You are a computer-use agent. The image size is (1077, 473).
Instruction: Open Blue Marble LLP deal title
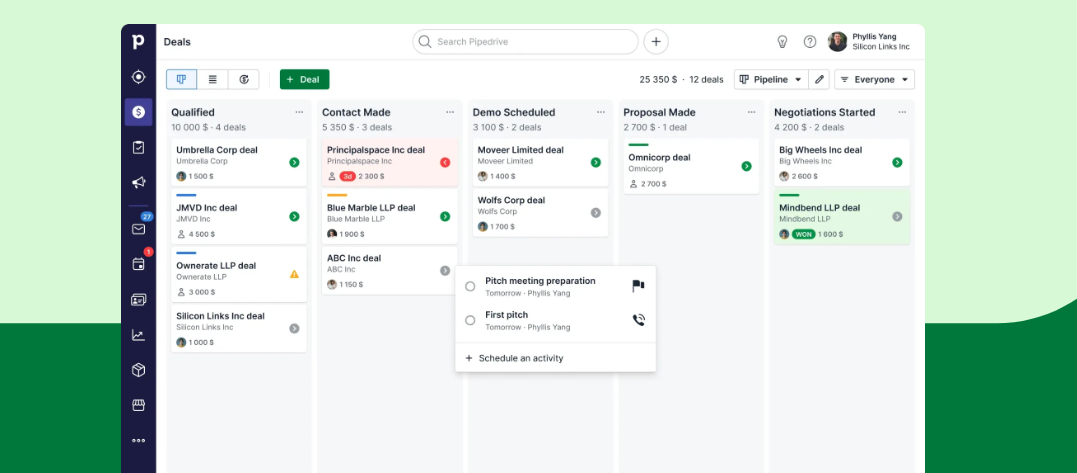tap(371, 207)
